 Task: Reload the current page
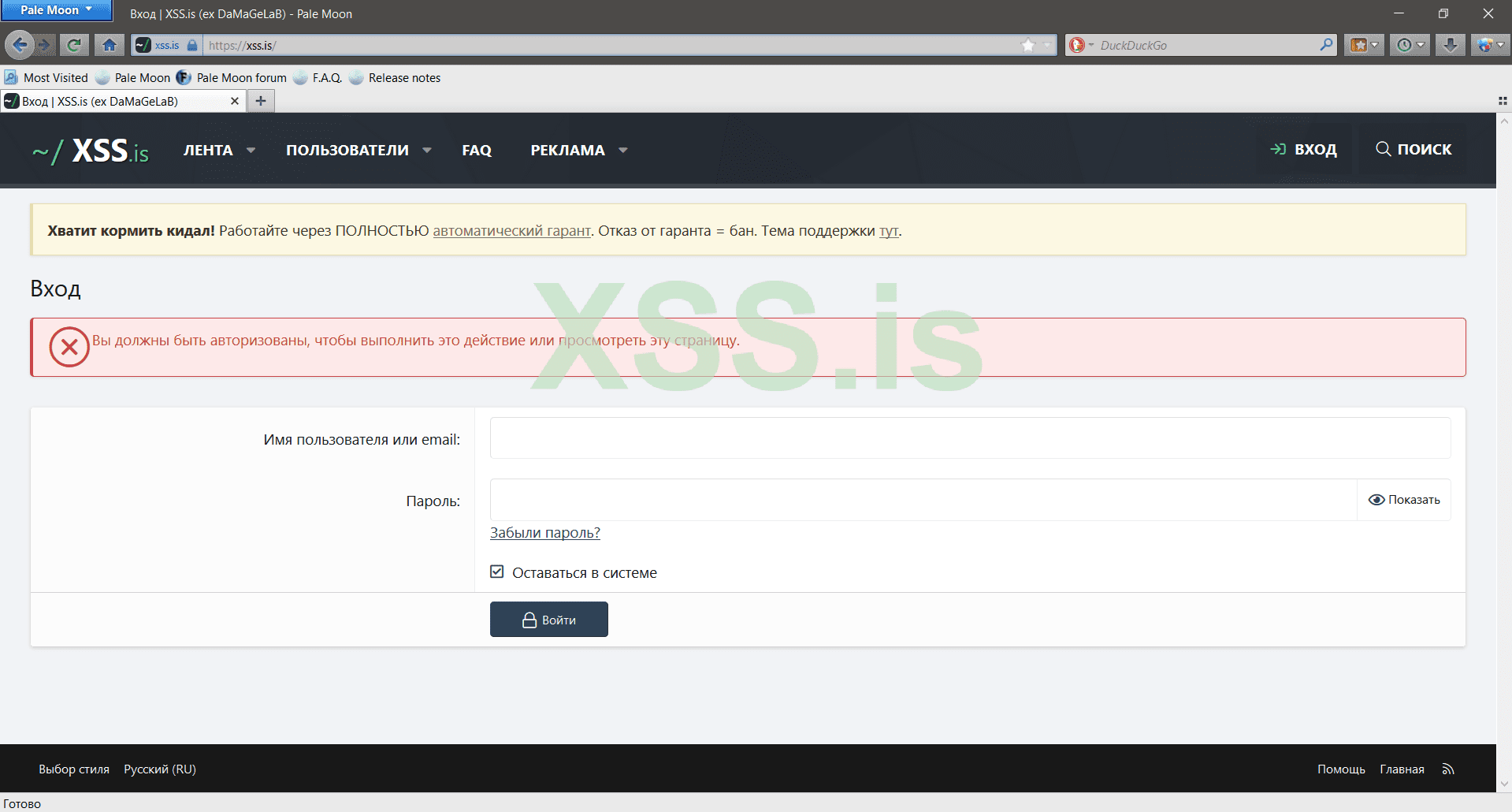click(74, 45)
